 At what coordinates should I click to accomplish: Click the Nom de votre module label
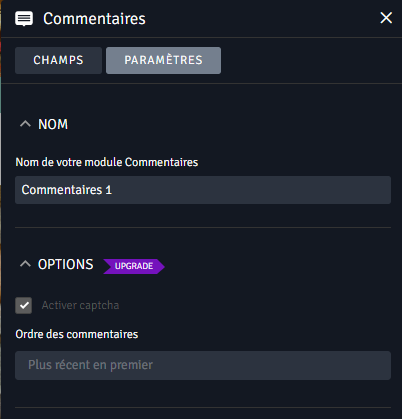click(107, 162)
